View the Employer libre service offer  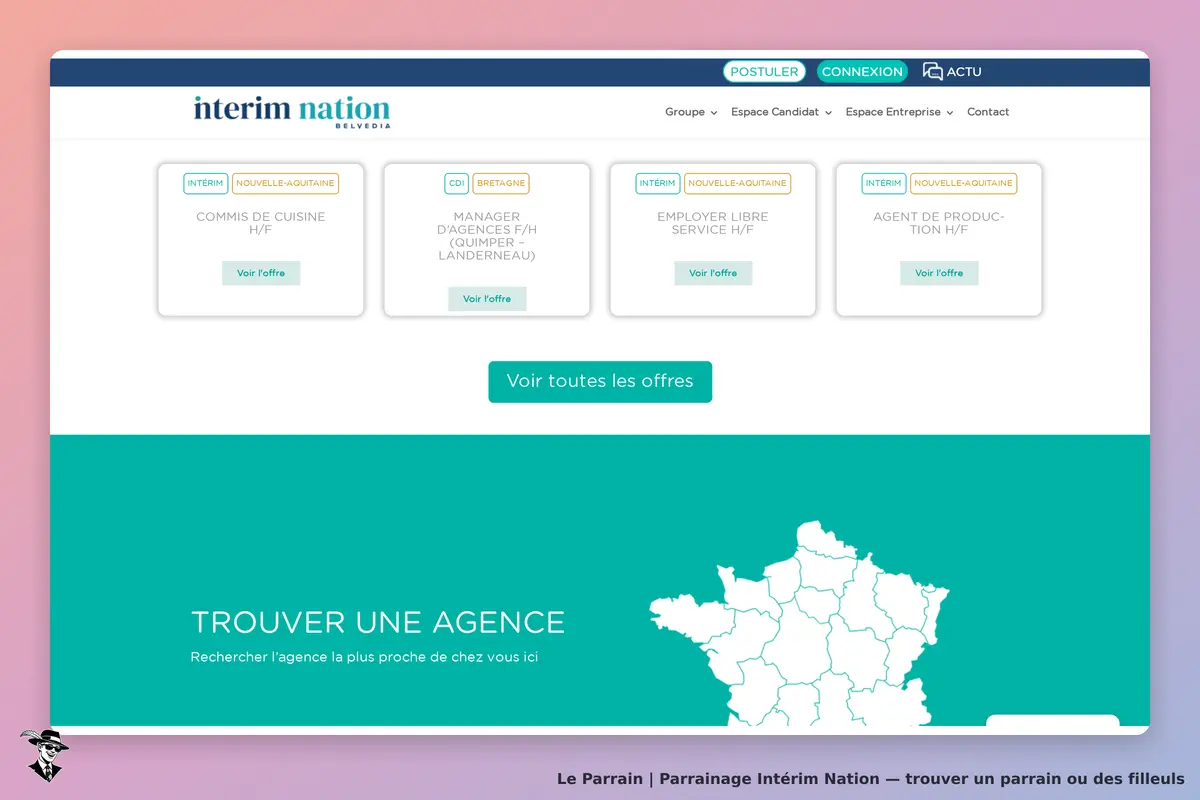click(x=713, y=273)
